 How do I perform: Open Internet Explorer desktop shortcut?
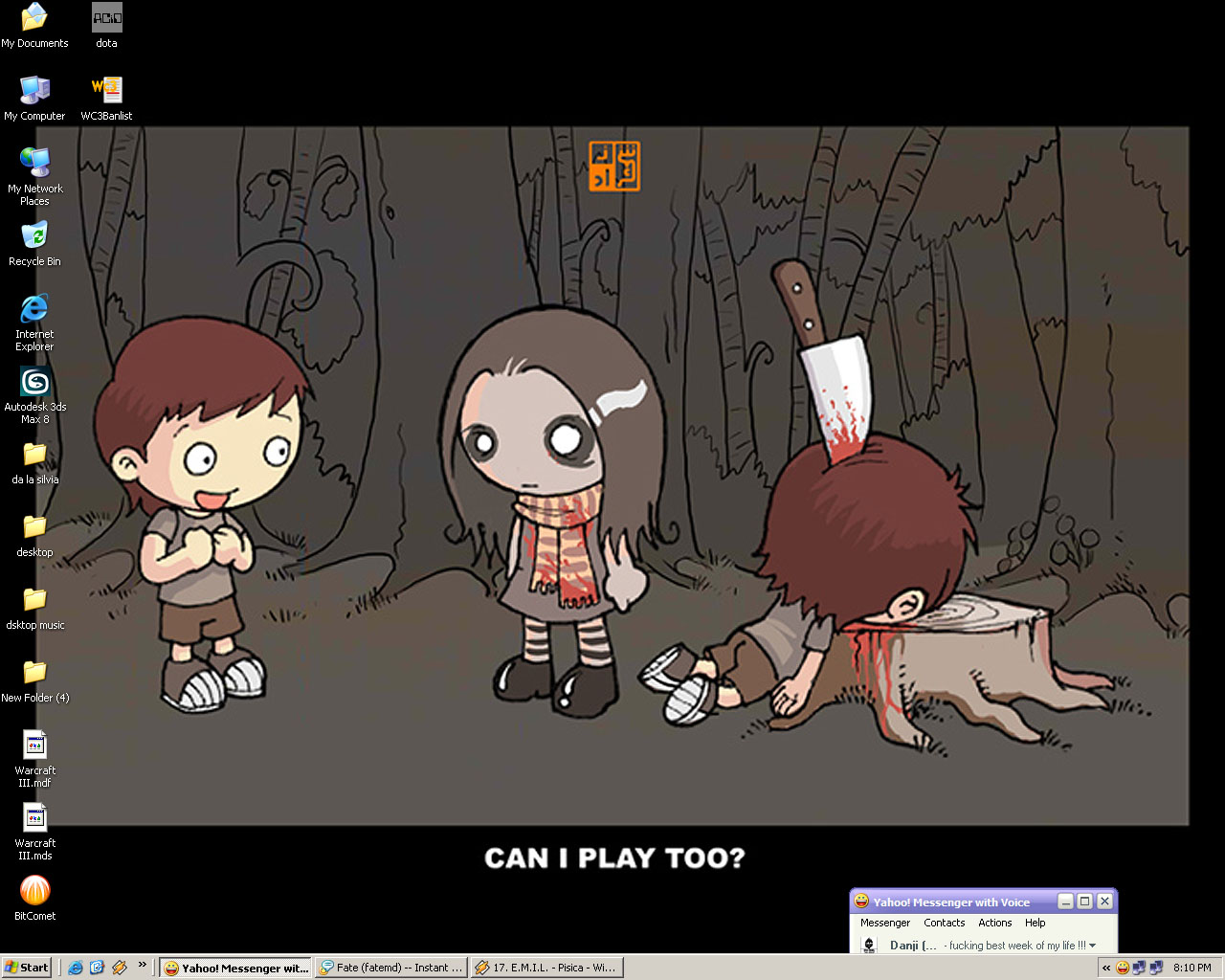coord(34,323)
